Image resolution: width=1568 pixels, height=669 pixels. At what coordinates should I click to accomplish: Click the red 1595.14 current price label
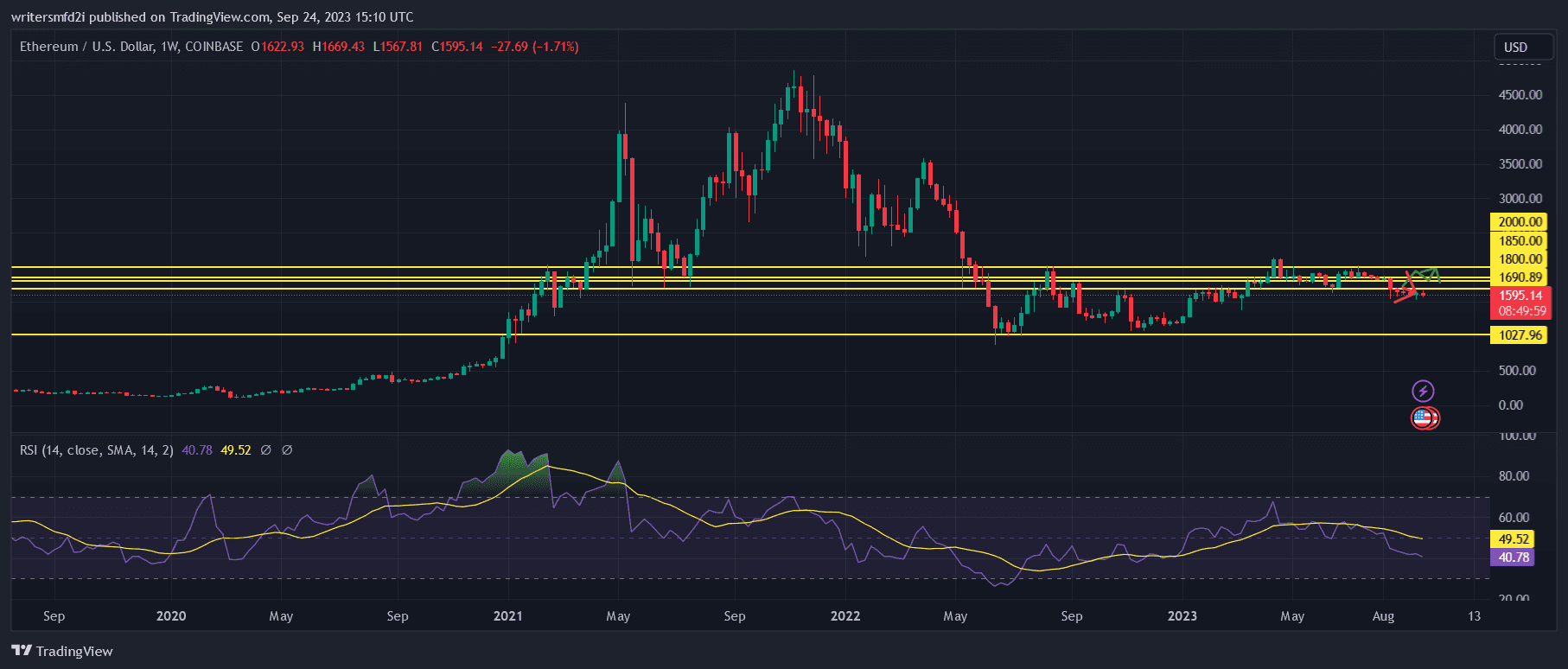click(x=1520, y=296)
